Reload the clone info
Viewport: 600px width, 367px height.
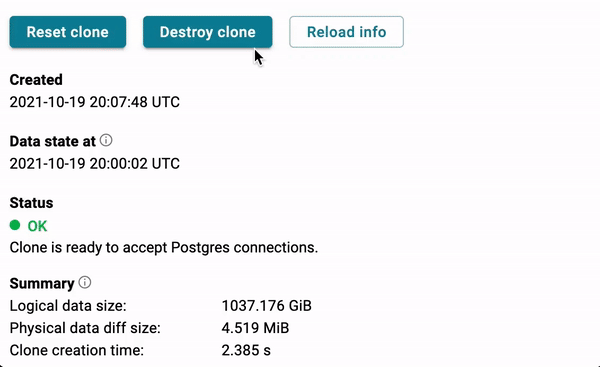pyautogui.click(x=346, y=32)
